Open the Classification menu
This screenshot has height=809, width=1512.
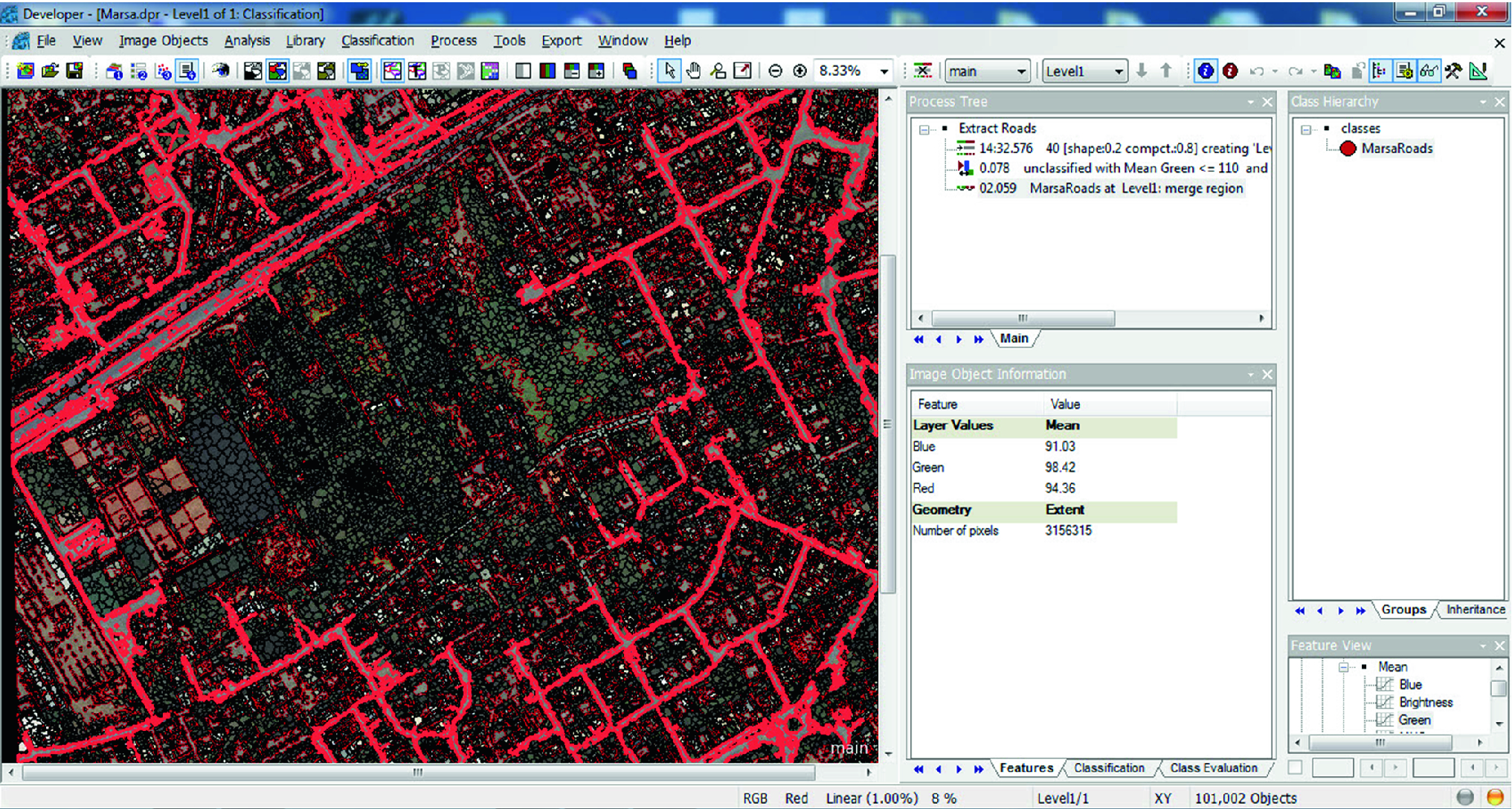tap(378, 41)
